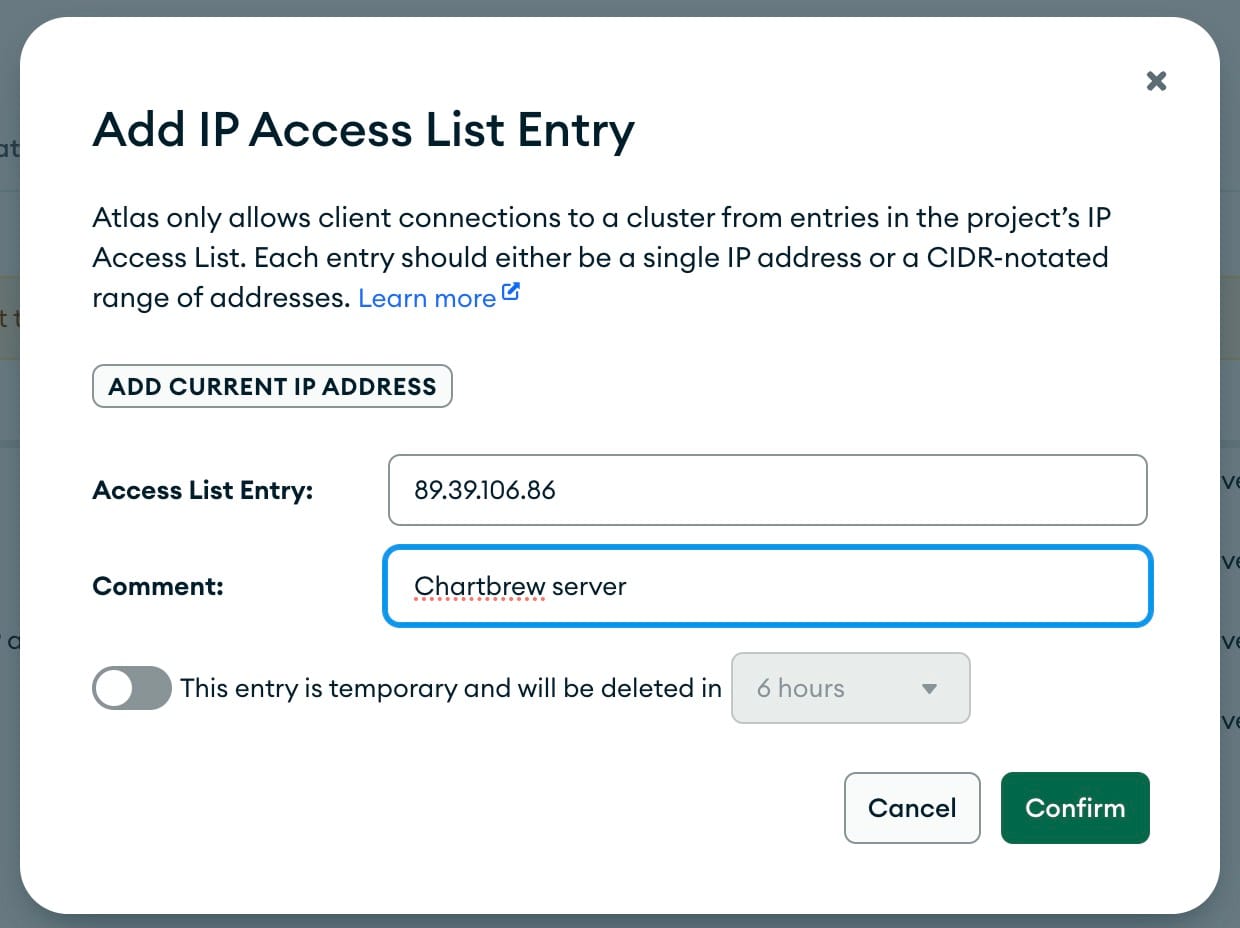Click the caret arrow in the duration dropdown
The height and width of the screenshot is (928, 1240).
pyautogui.click(x=929, y=688)
